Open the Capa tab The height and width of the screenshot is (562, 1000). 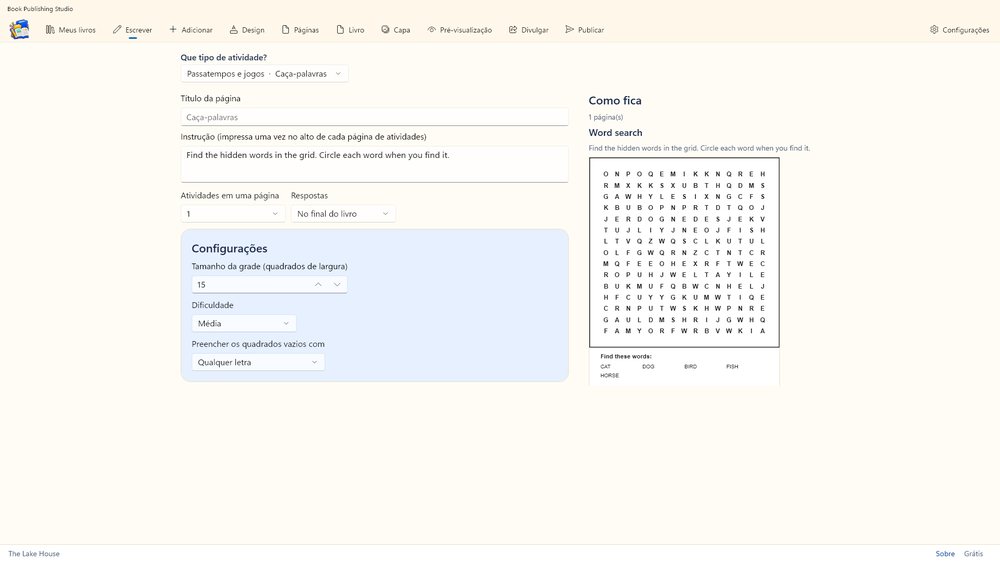point(396,30)
